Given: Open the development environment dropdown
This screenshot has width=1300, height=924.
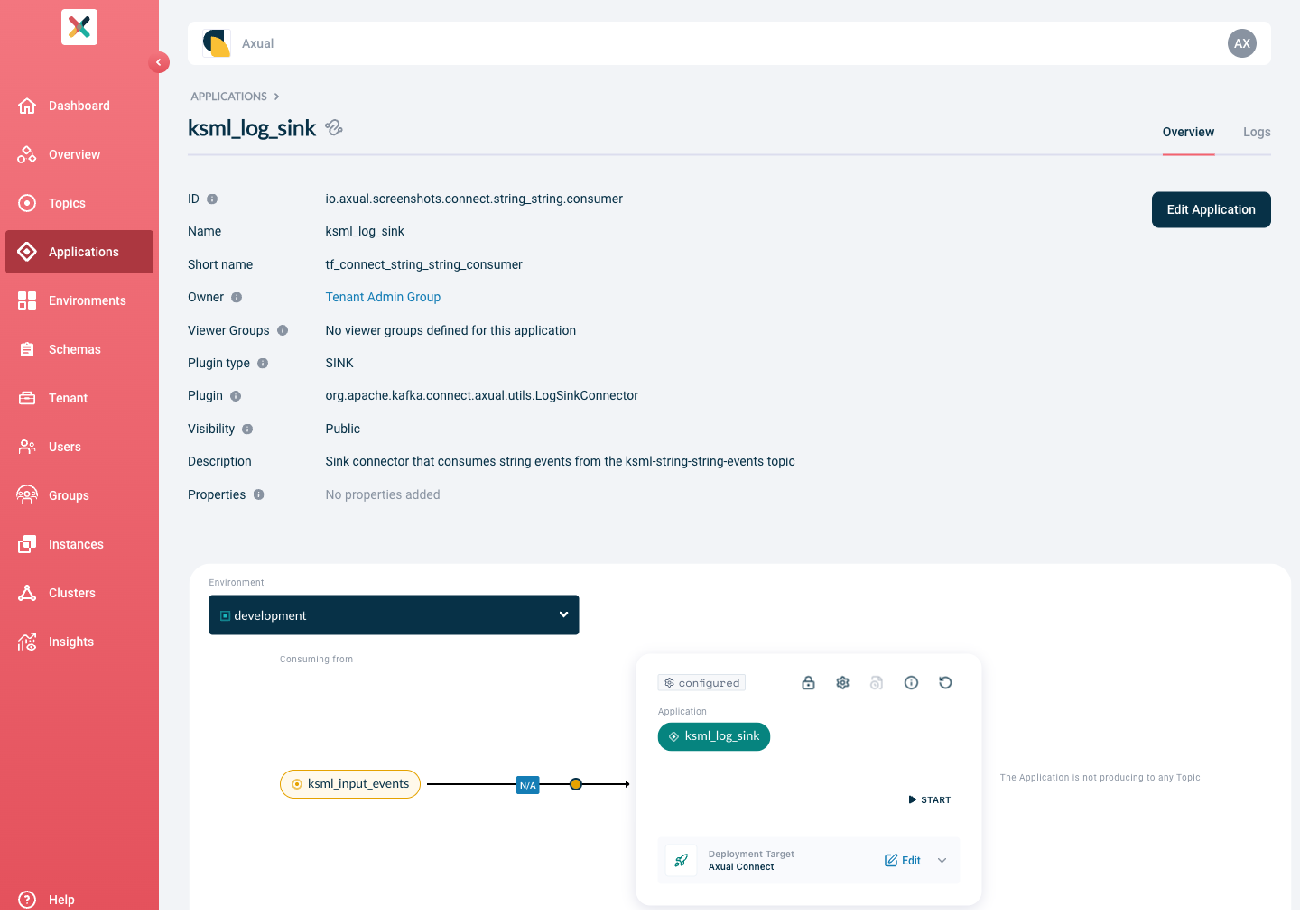Looking at the screenshot, I should tap(394, 615).
